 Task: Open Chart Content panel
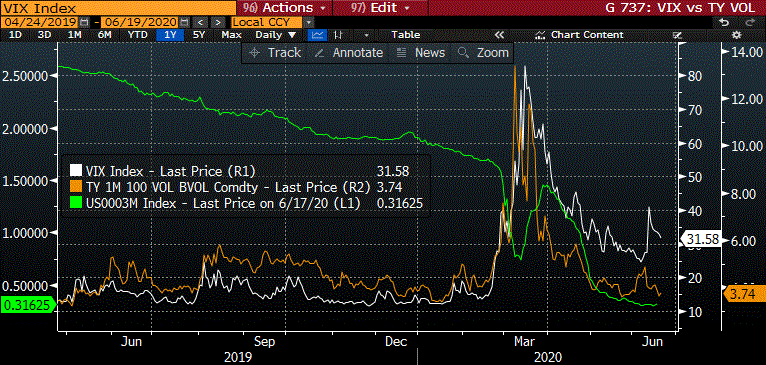coord(579,35)
